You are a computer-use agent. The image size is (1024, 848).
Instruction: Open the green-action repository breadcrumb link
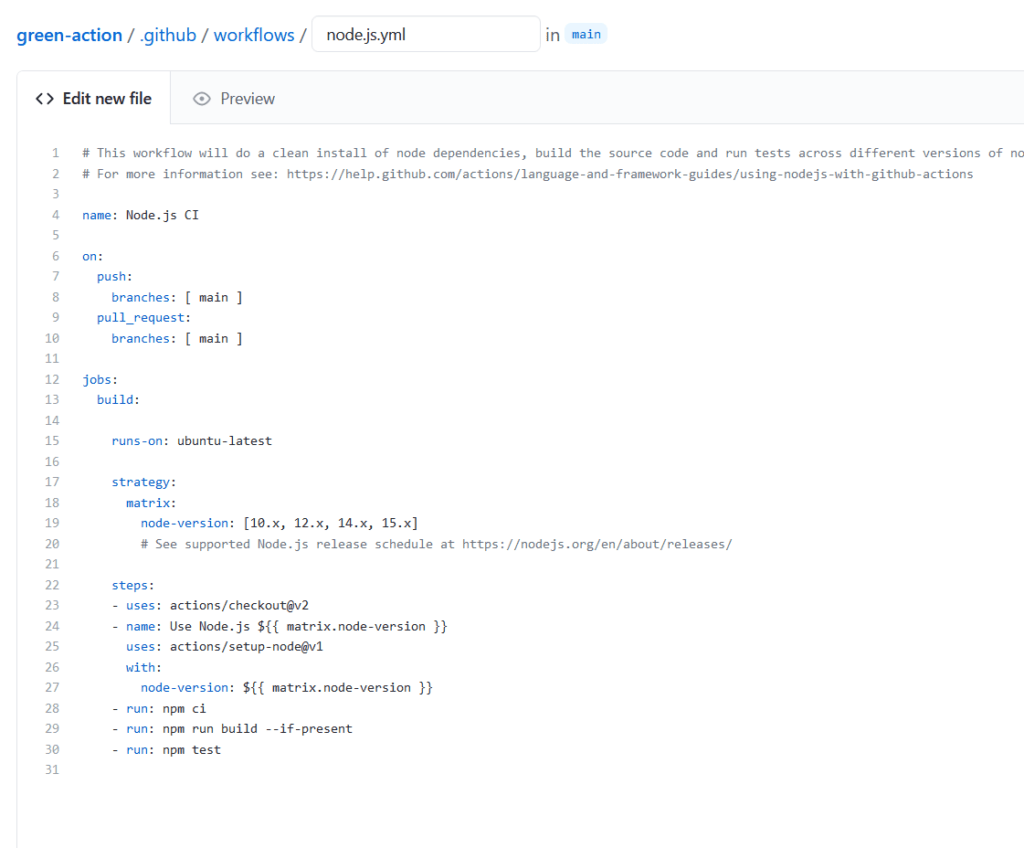(x=68, y=35)
